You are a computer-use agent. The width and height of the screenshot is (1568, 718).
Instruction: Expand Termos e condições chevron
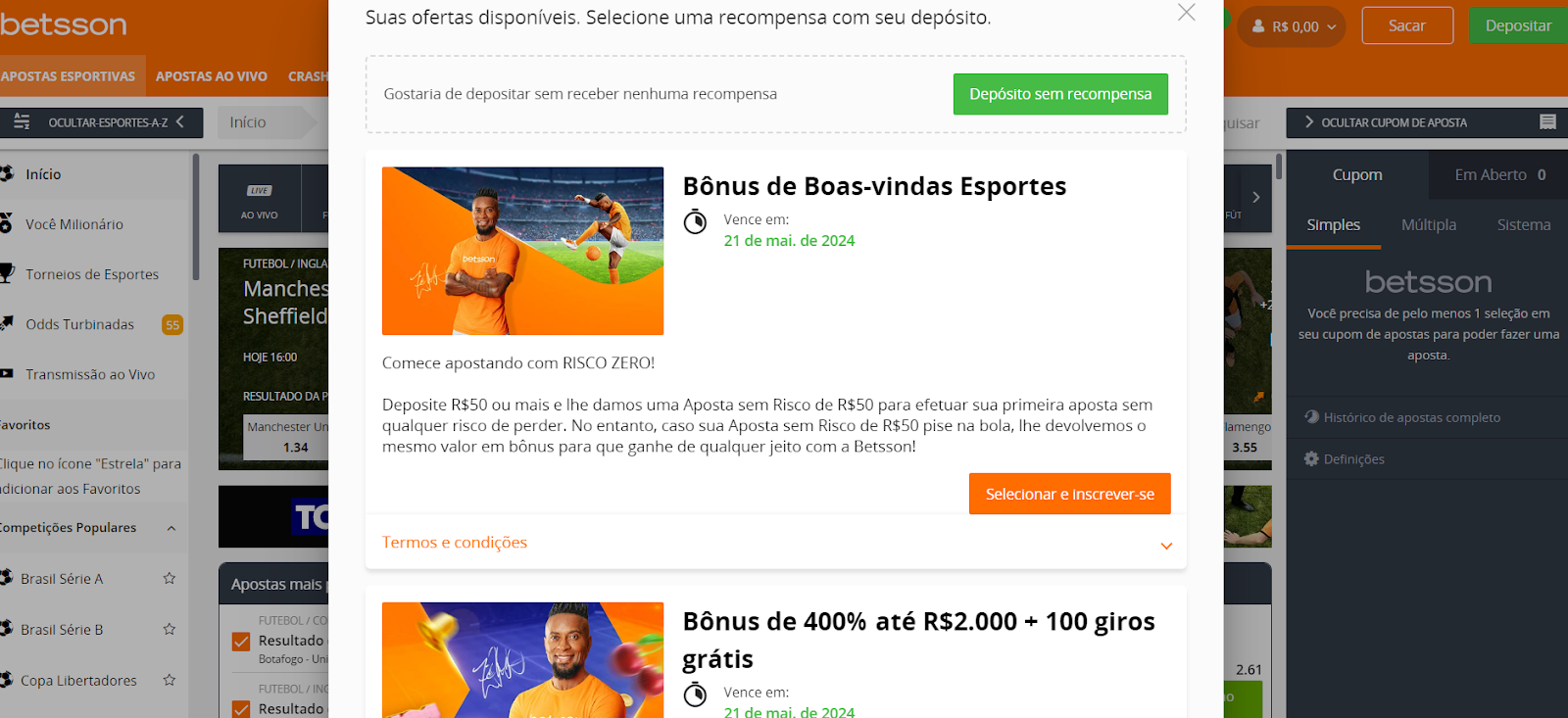tap(1166, 546)
